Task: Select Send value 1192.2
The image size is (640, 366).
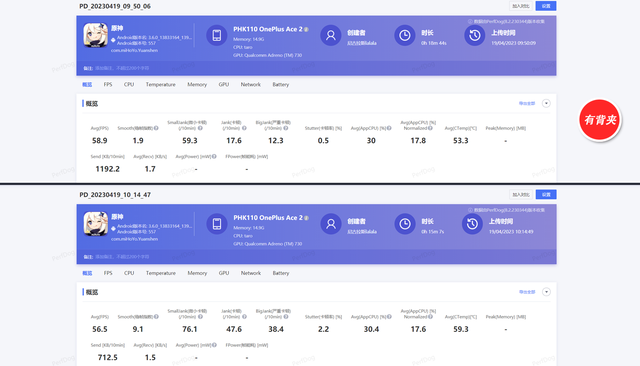Action: point(107,169)
